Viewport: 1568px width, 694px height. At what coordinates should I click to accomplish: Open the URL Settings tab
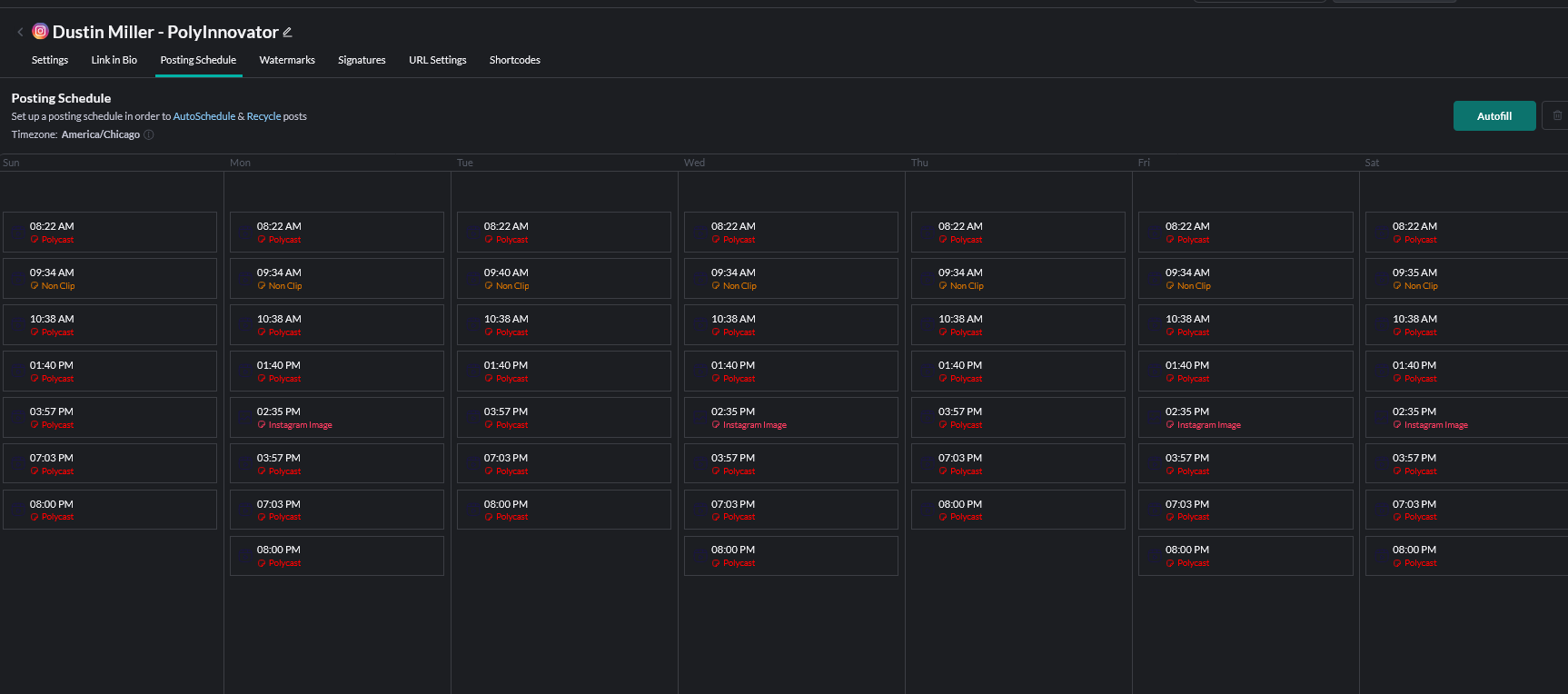click(x=437, y=60)
